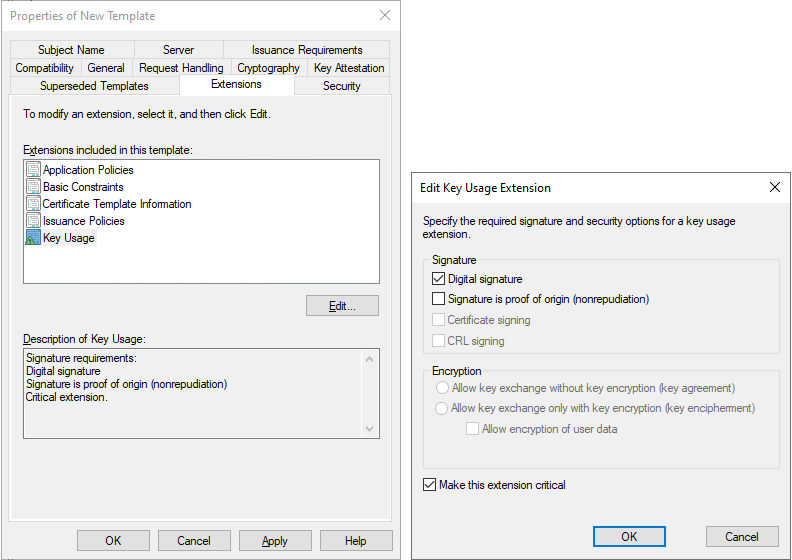Uncheck the Digital signature checkbox
Screen dimensions: 792x560
coord(438,279)
